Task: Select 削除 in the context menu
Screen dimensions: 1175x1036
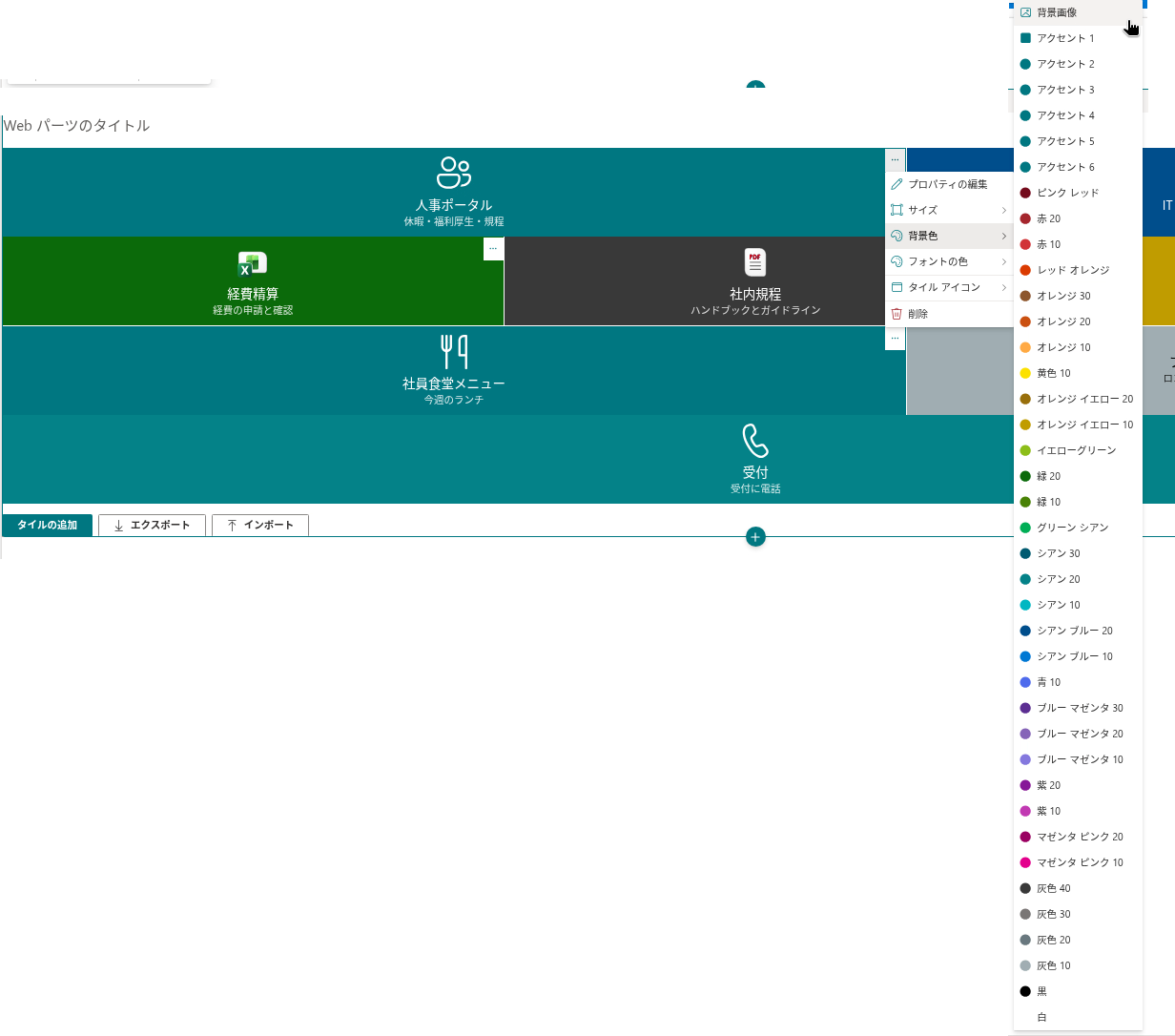Action: point(949,314)
